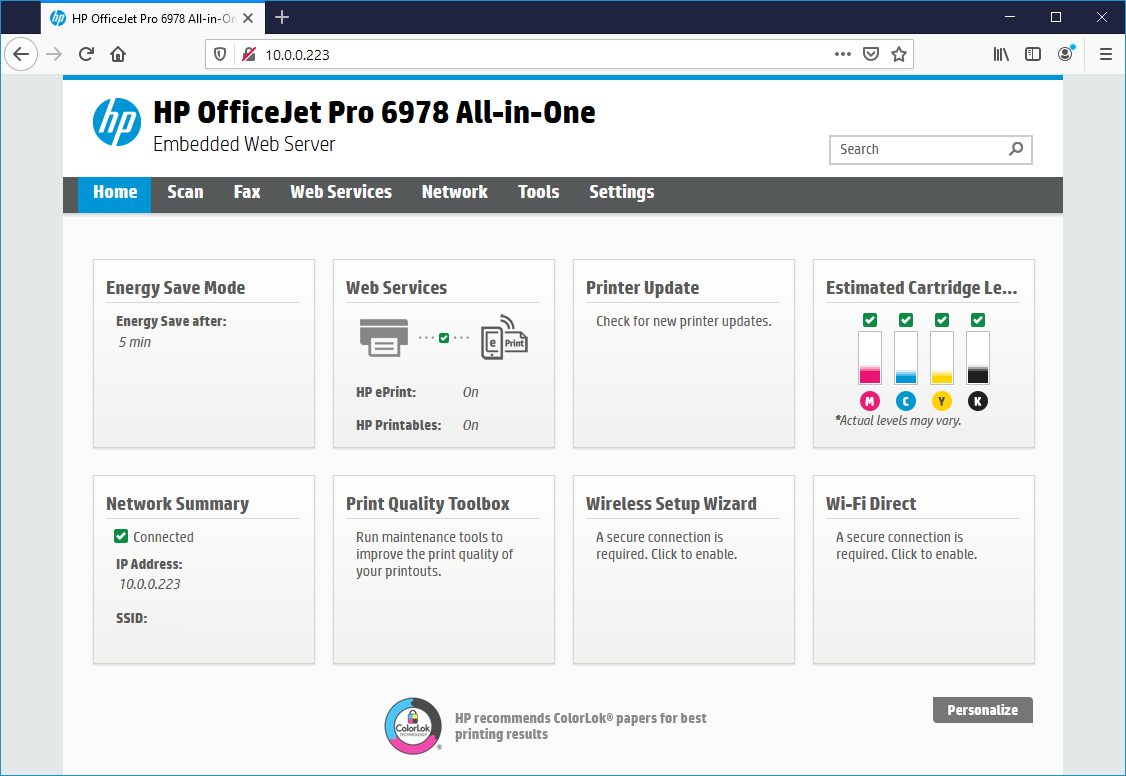Switch to the Web Services tab
The image size is (1126, 776).
[341, 192]
